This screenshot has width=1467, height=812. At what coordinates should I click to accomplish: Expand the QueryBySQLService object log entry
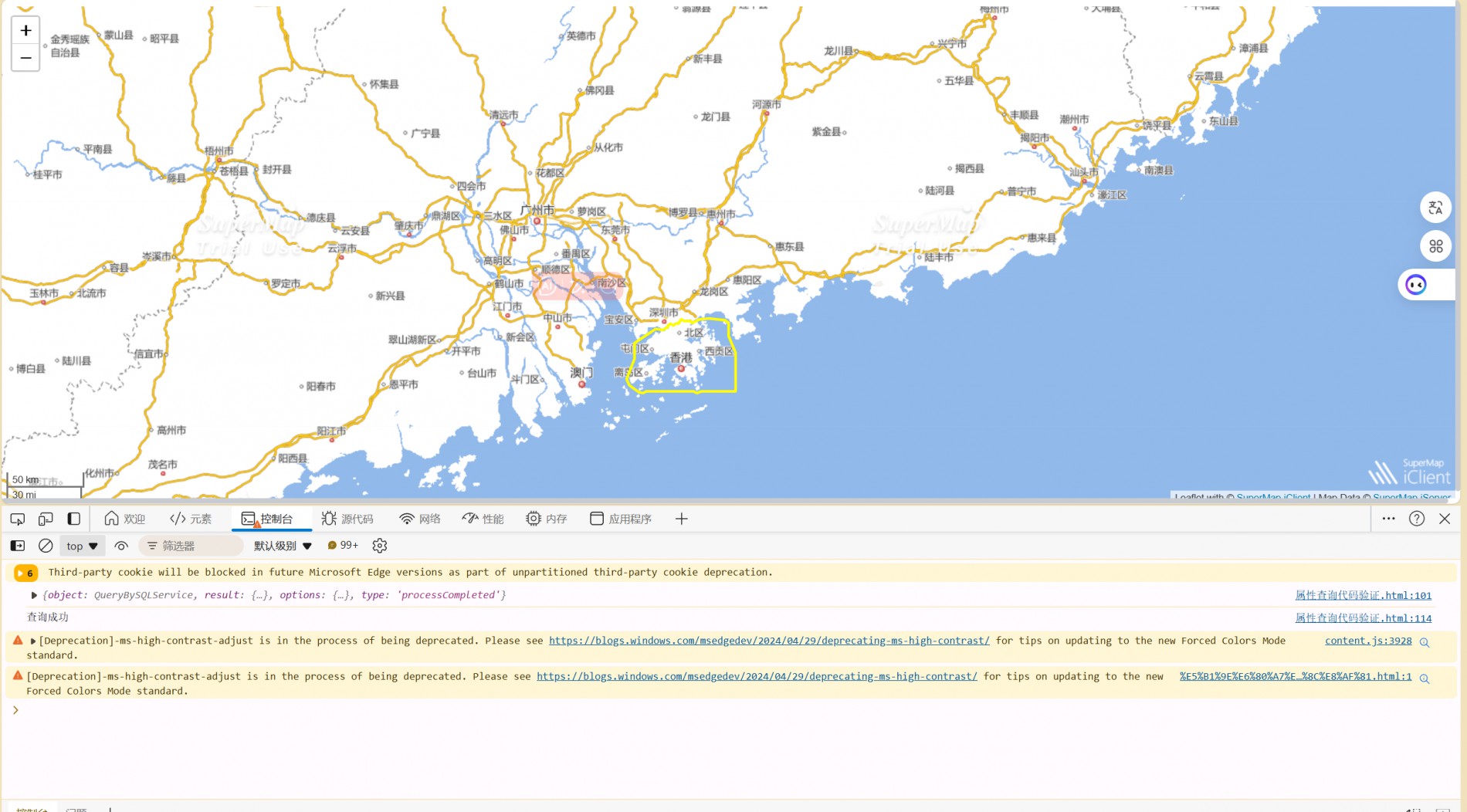(34, 595)
